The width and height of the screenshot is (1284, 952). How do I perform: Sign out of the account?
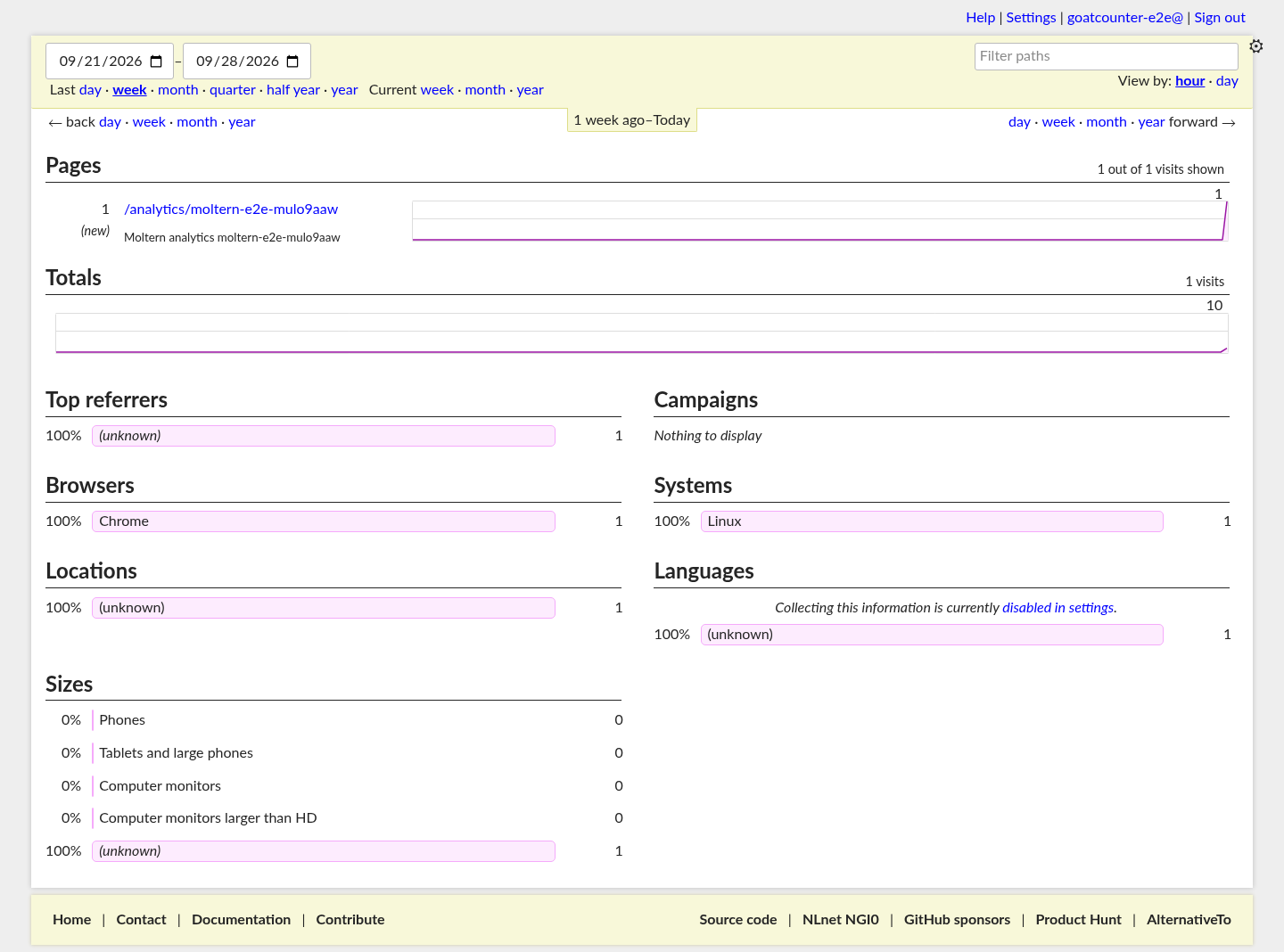coord(1220,18)
